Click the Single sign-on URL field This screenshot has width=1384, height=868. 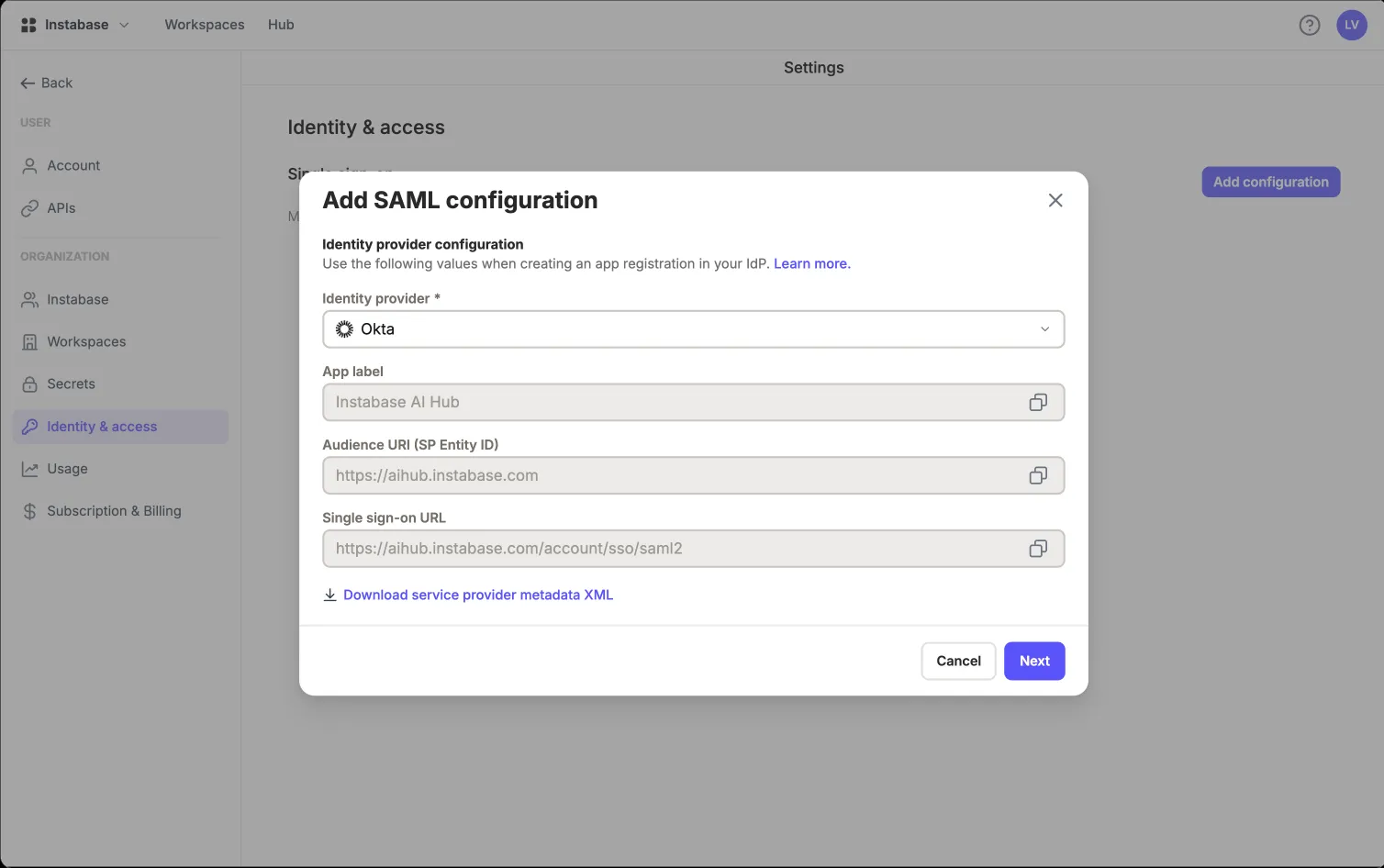click(x=694, y=549)
